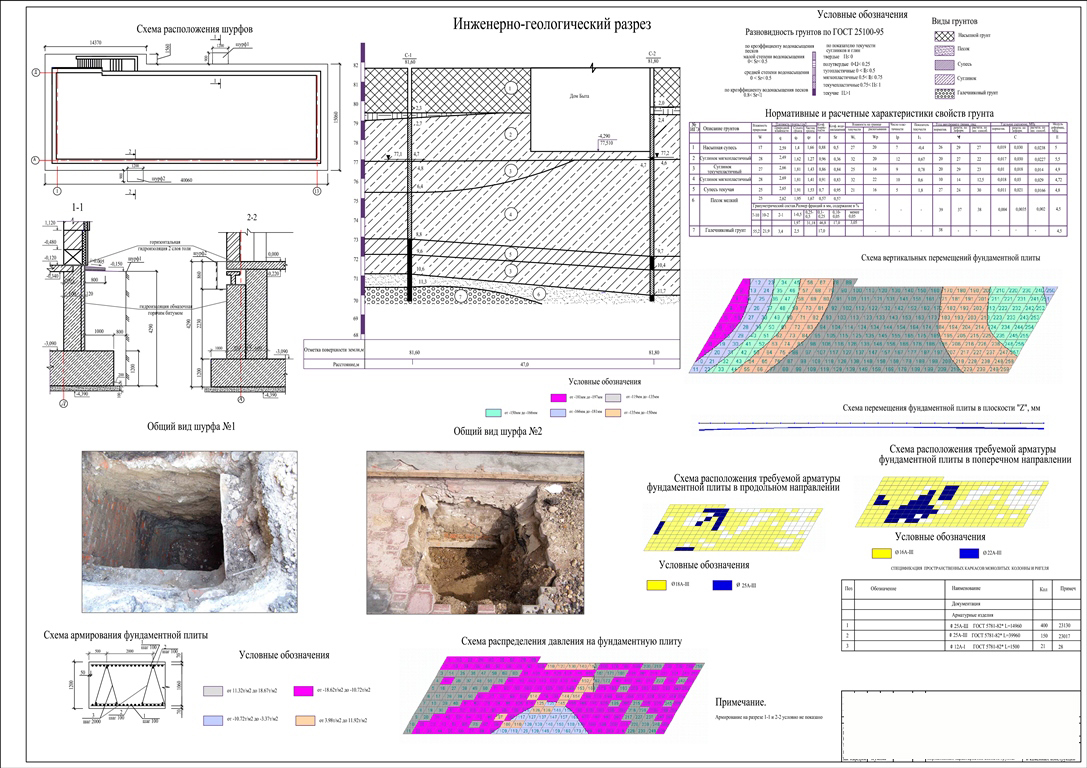
Task: Click the yellow Ø18A-III legend swatch
Action: [x=656, y=585]
